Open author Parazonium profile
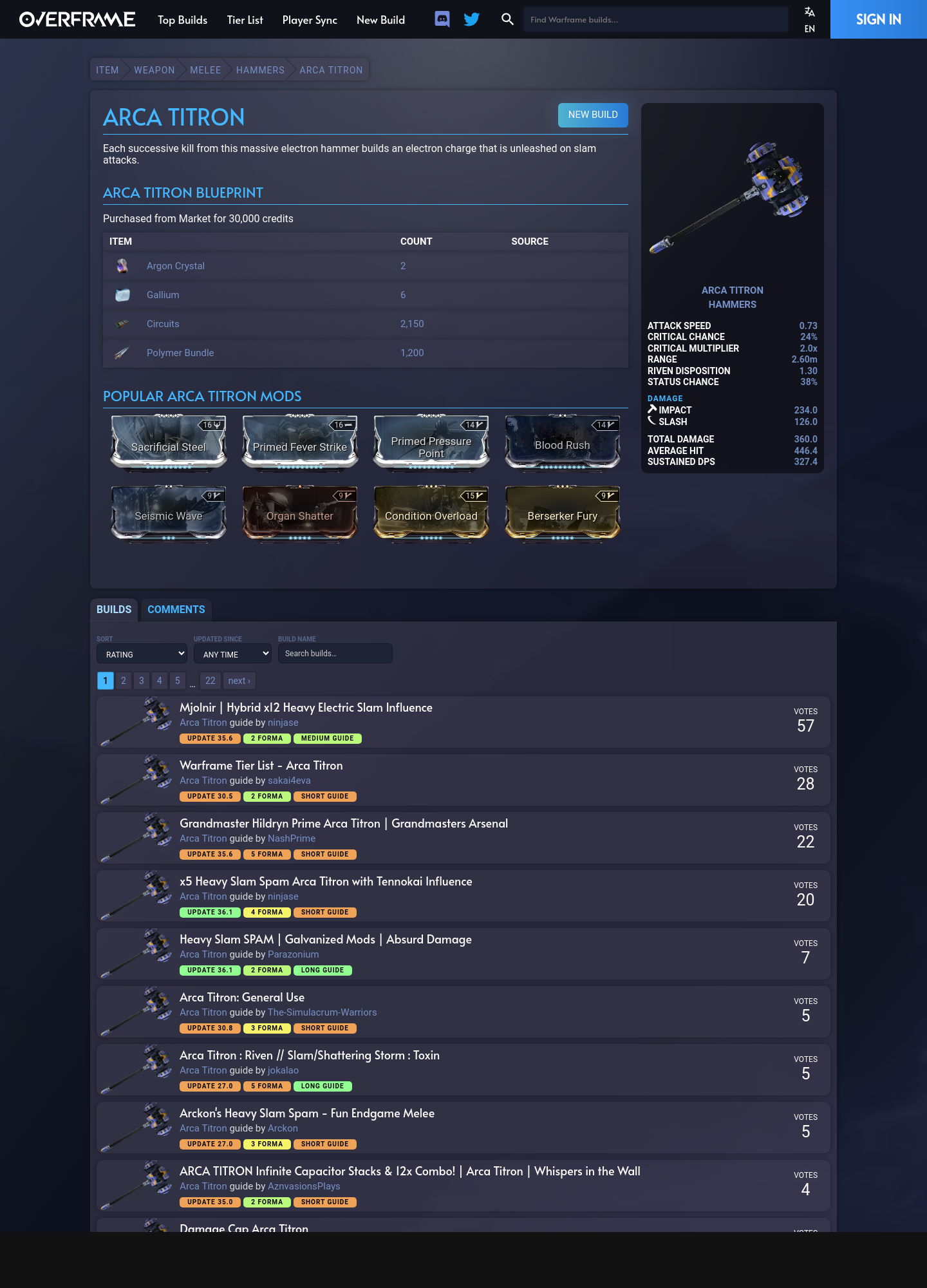 tap(294, 954)
